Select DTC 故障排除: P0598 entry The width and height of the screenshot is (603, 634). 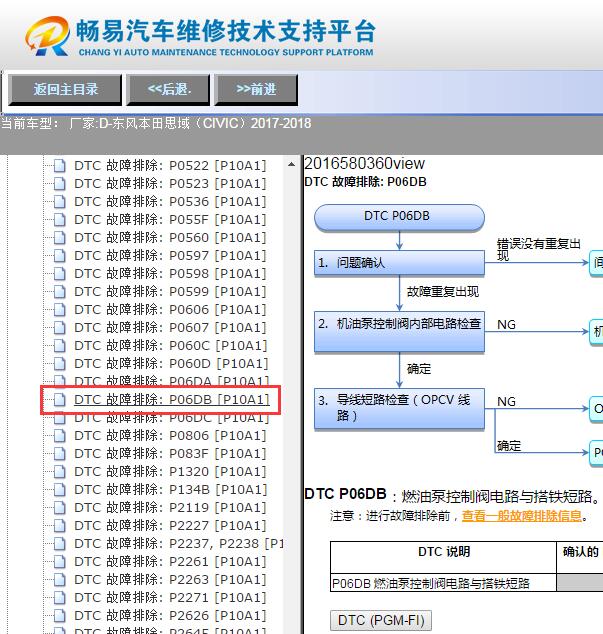click(170, 274)
